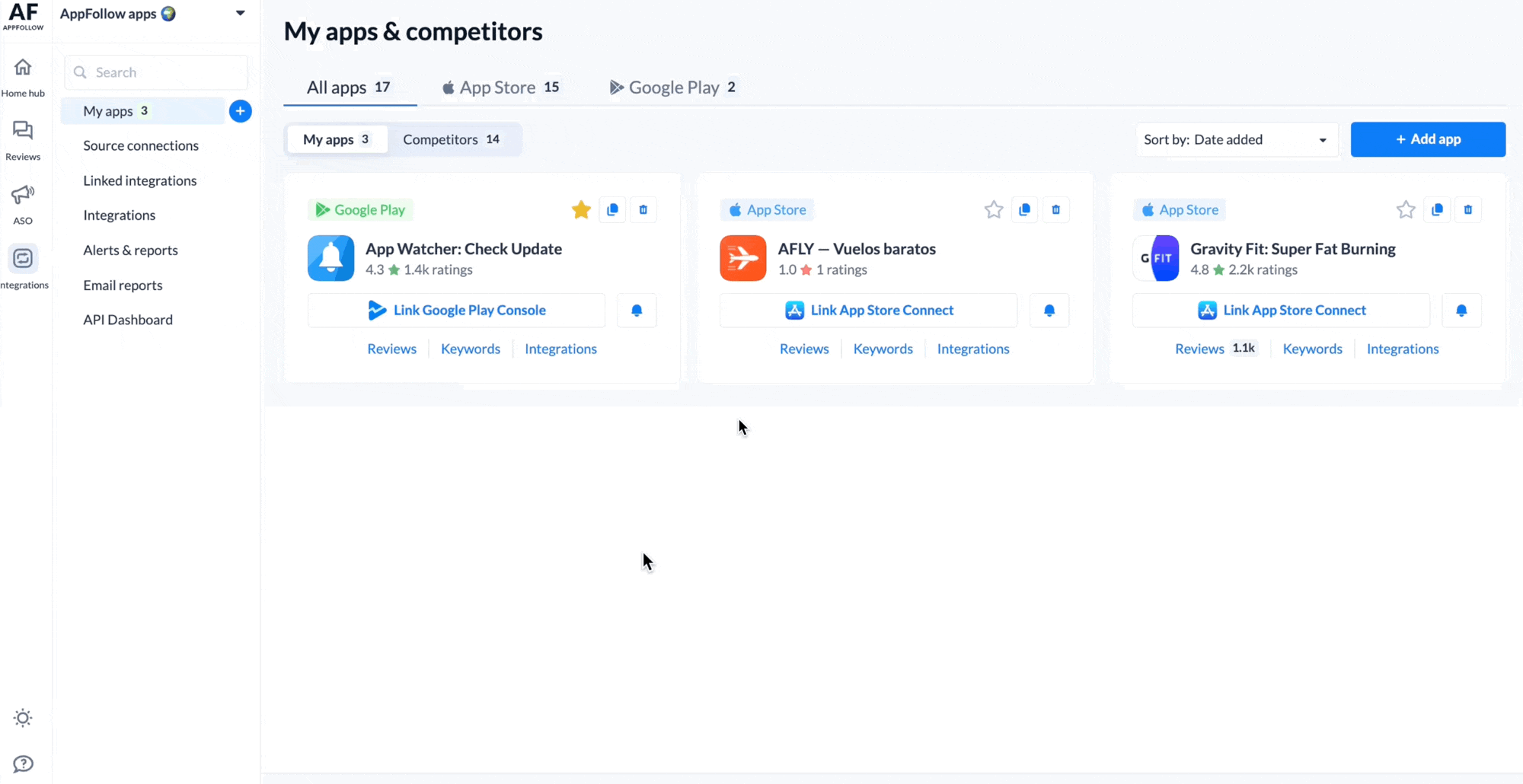
Task: Focus the sidebar Search field
Action: tap(156, 72)
